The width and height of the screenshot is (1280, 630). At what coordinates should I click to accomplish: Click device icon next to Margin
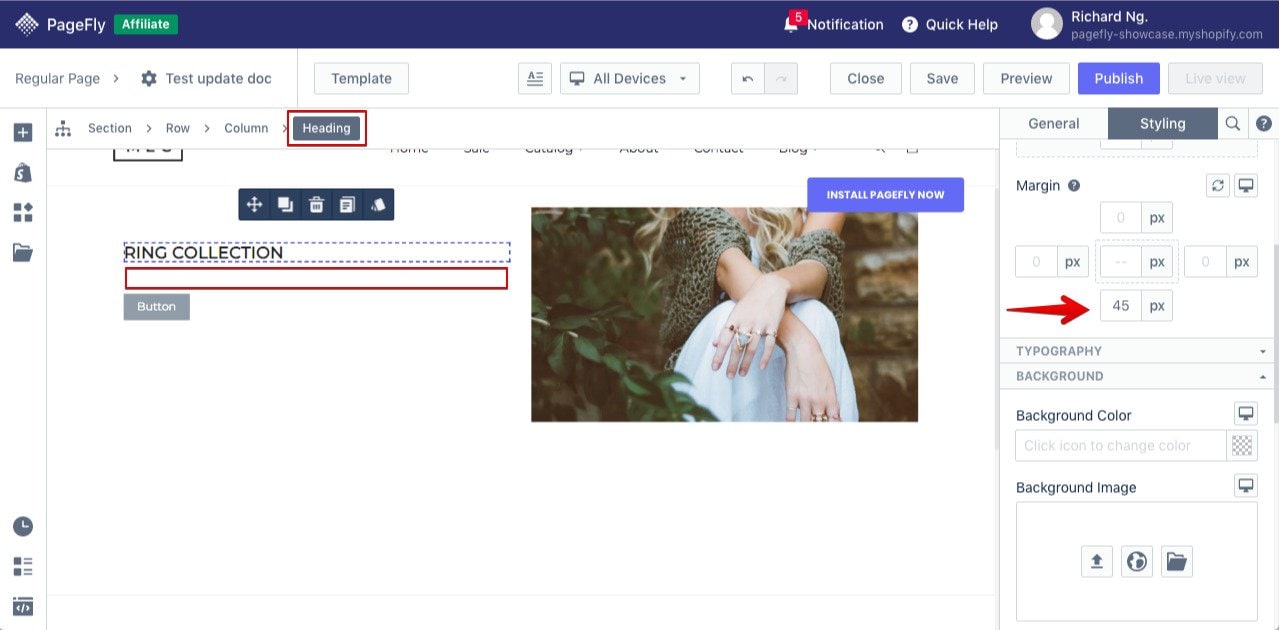tap(1246, 186)
